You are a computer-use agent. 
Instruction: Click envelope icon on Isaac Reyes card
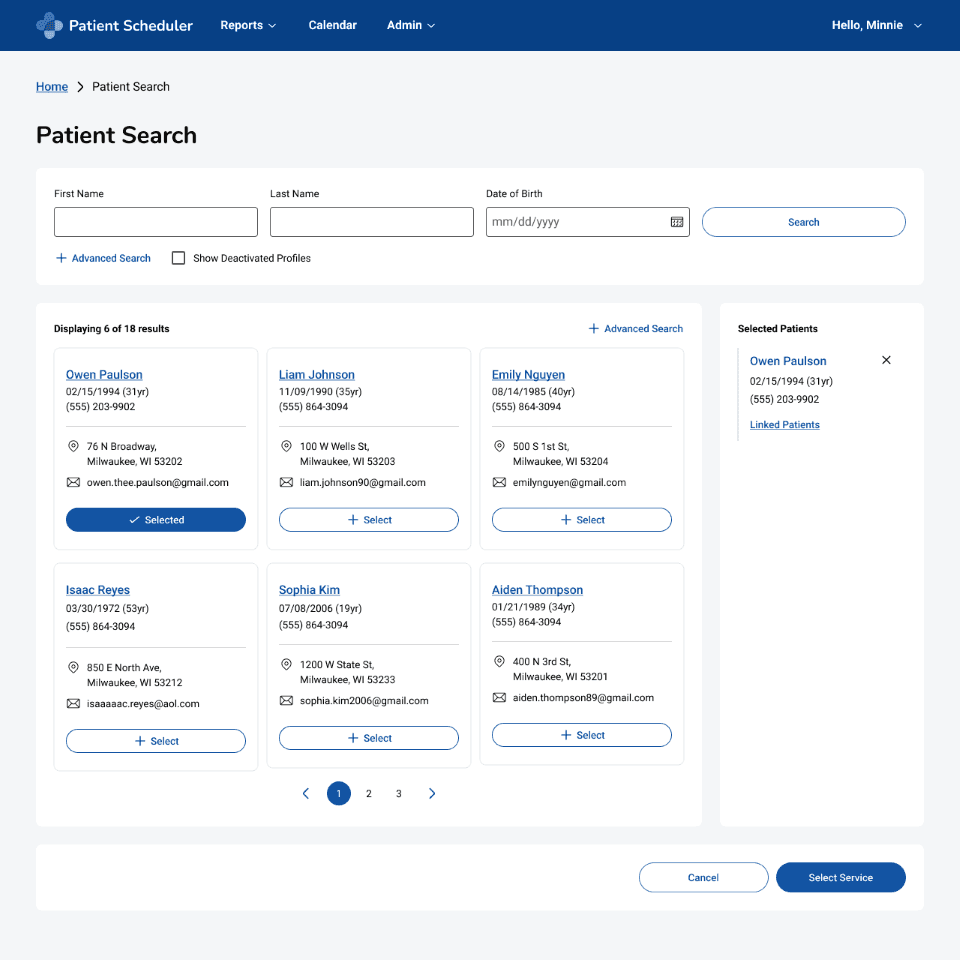[x=73, y=703]
